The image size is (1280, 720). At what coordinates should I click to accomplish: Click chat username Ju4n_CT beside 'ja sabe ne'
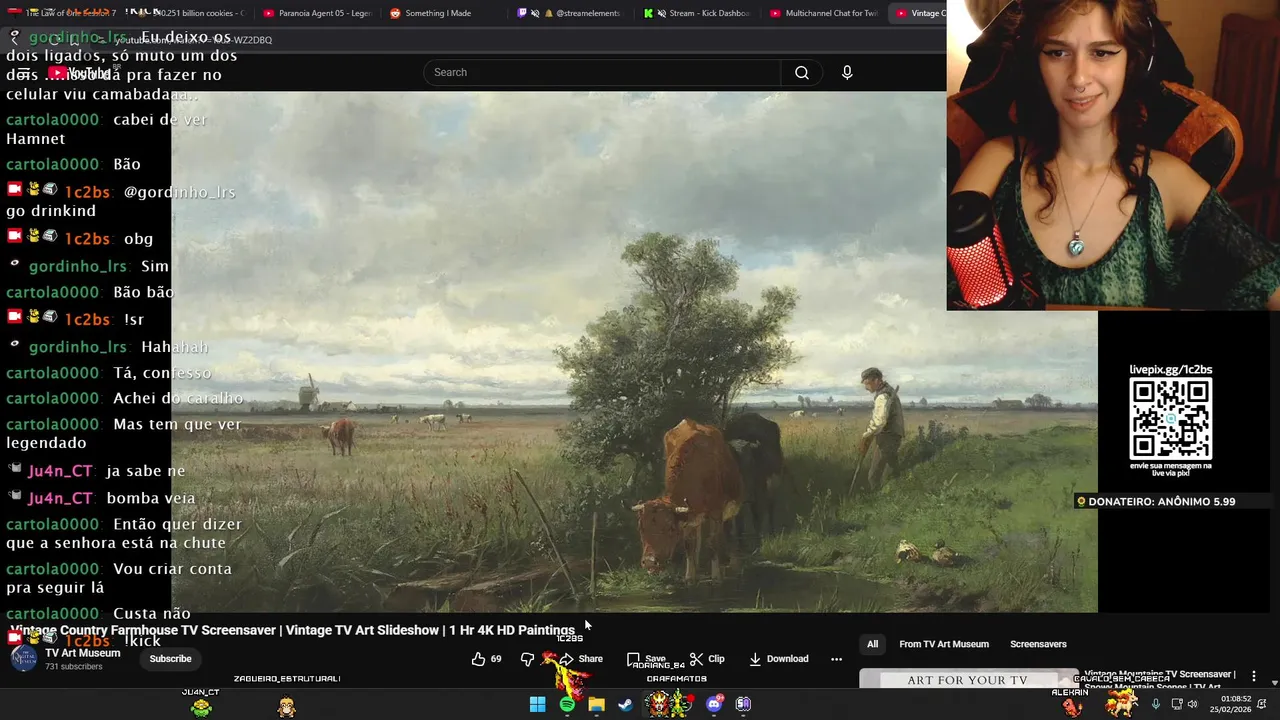[60, 471]
